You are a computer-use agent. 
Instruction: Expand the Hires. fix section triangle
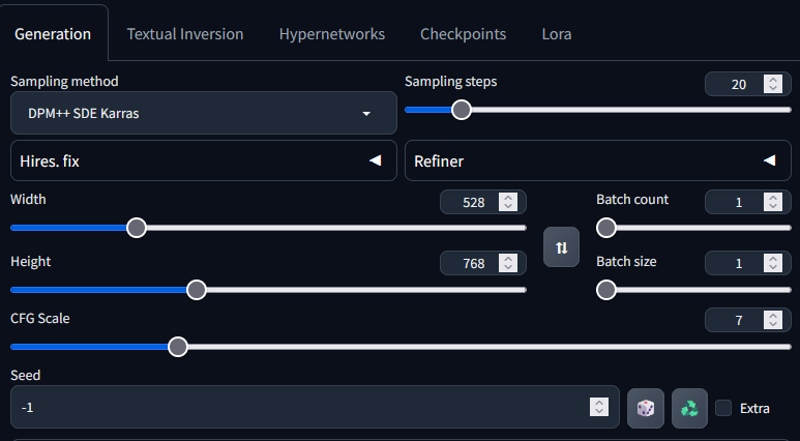point(376,161)
